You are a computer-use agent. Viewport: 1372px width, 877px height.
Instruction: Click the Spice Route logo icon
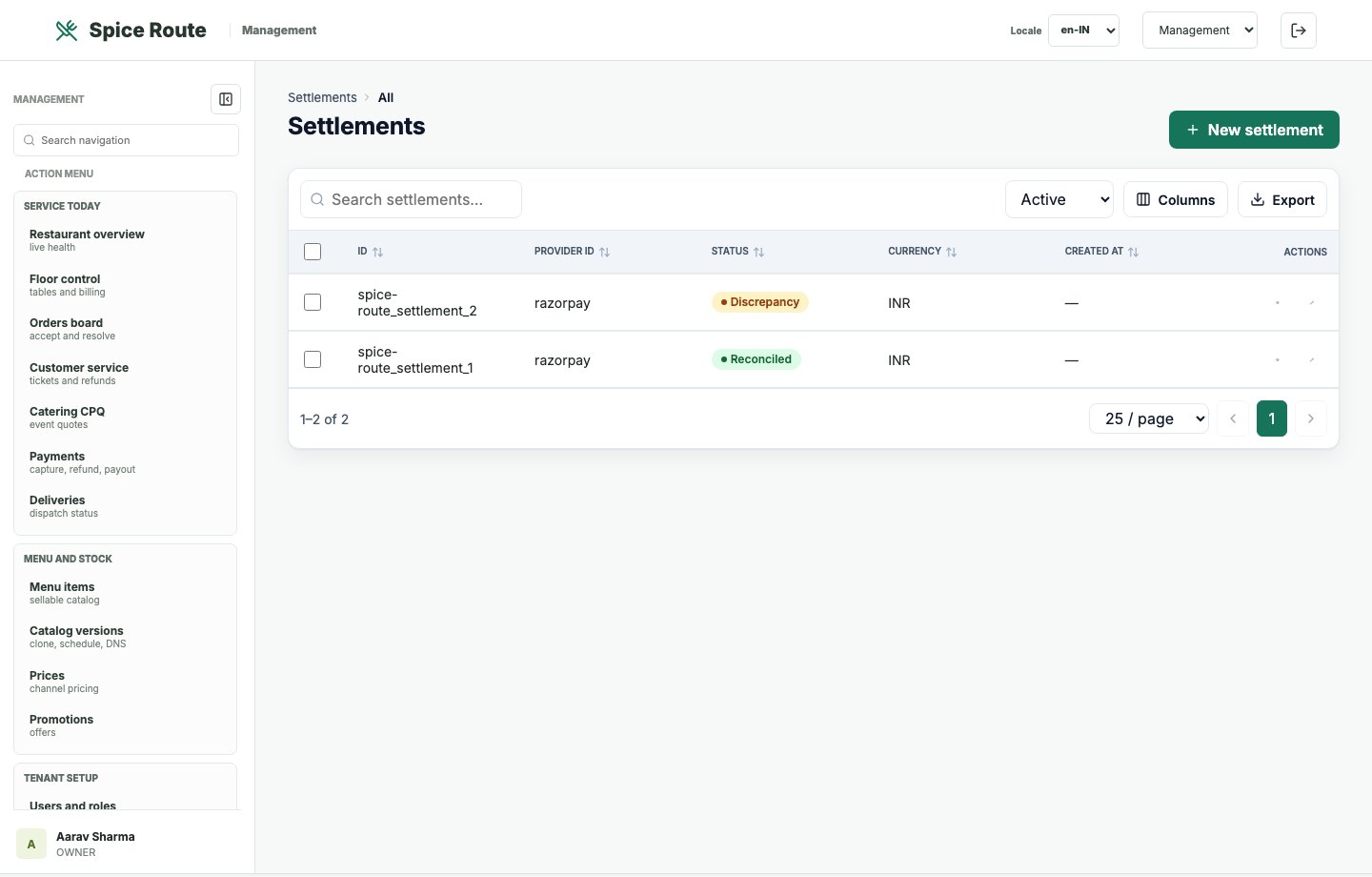pos(67,31)
